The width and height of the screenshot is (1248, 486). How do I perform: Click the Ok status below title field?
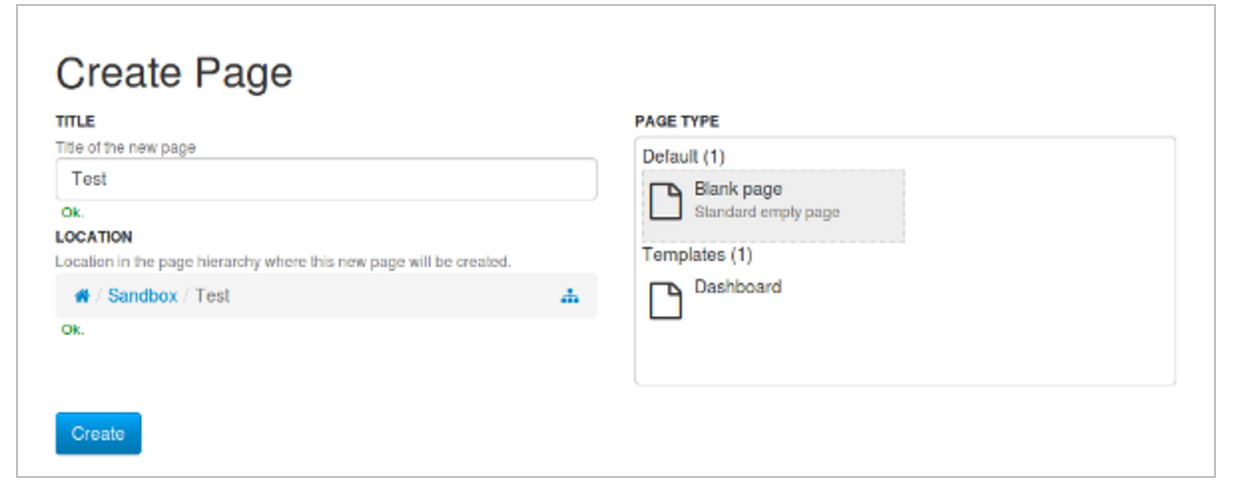pyautogui.click(x=73, y=213)
